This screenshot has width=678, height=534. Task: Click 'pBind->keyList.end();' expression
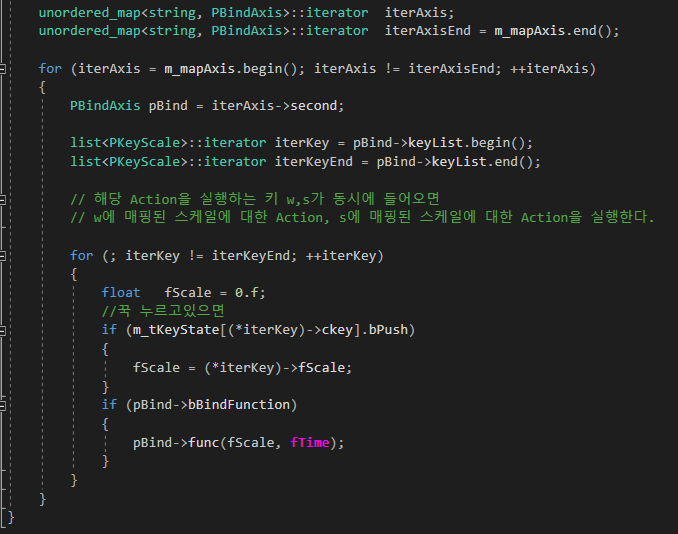[x=458, y=162]
